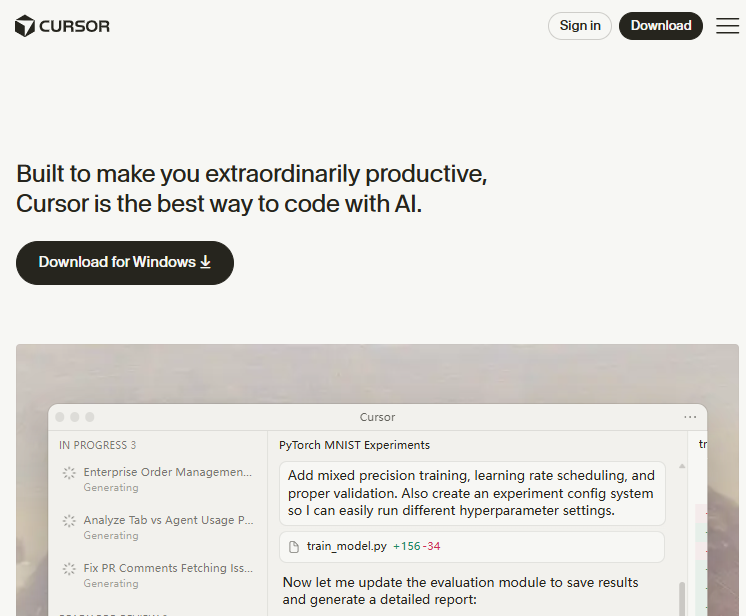Select Enterprise Order Management task item

pos(168,472)
